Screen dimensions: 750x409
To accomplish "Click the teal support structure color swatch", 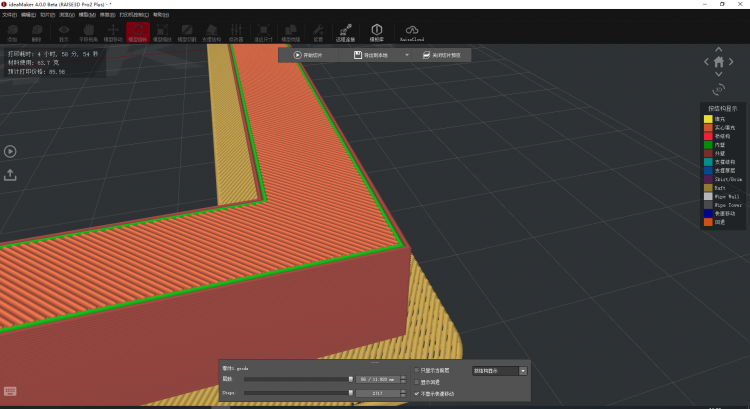I will point(708,162).
